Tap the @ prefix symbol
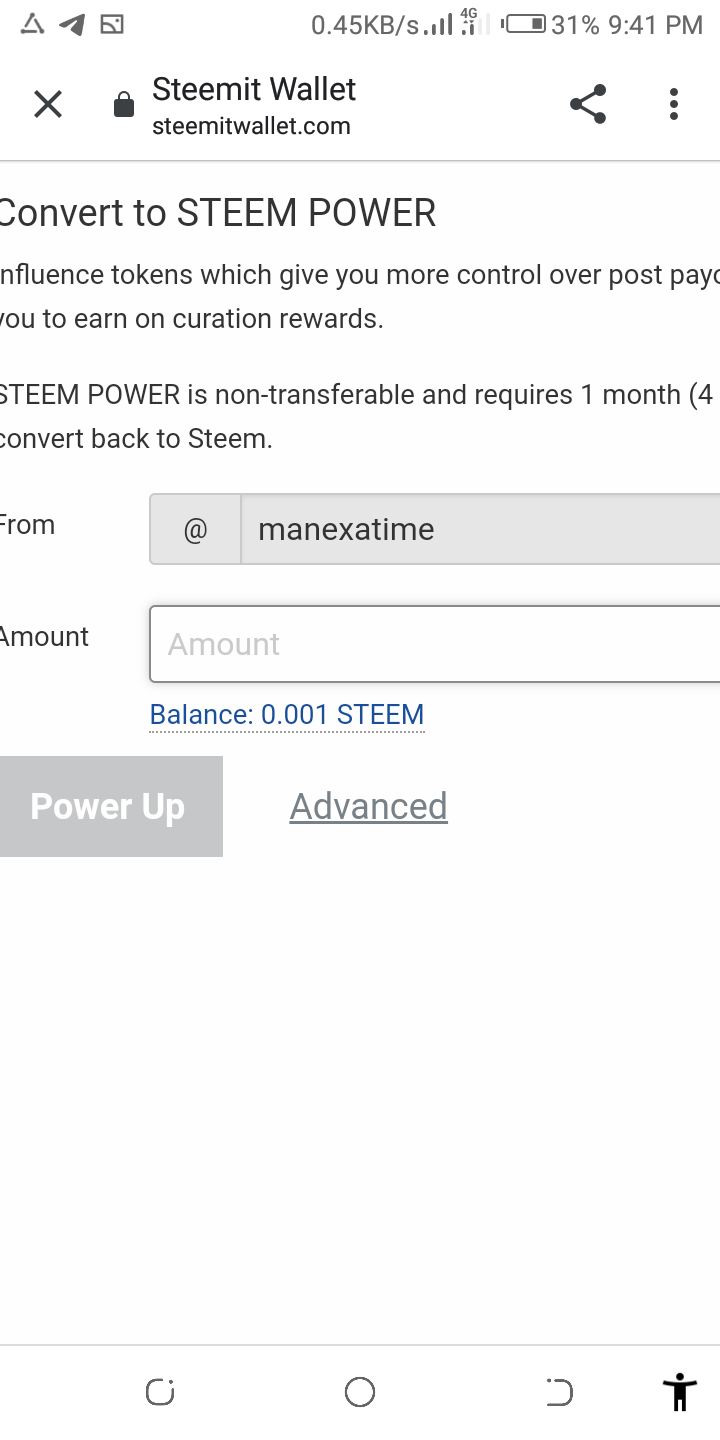Screen dimensions: 720x1440 pos(195,529)
